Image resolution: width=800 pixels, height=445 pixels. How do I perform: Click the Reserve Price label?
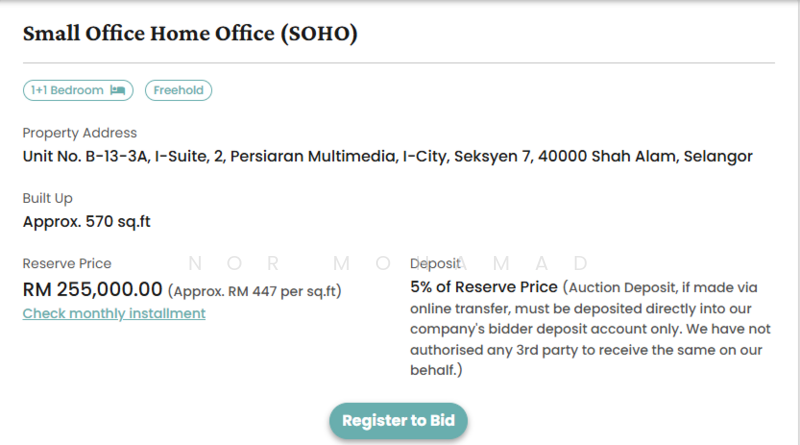click(67, 264)
